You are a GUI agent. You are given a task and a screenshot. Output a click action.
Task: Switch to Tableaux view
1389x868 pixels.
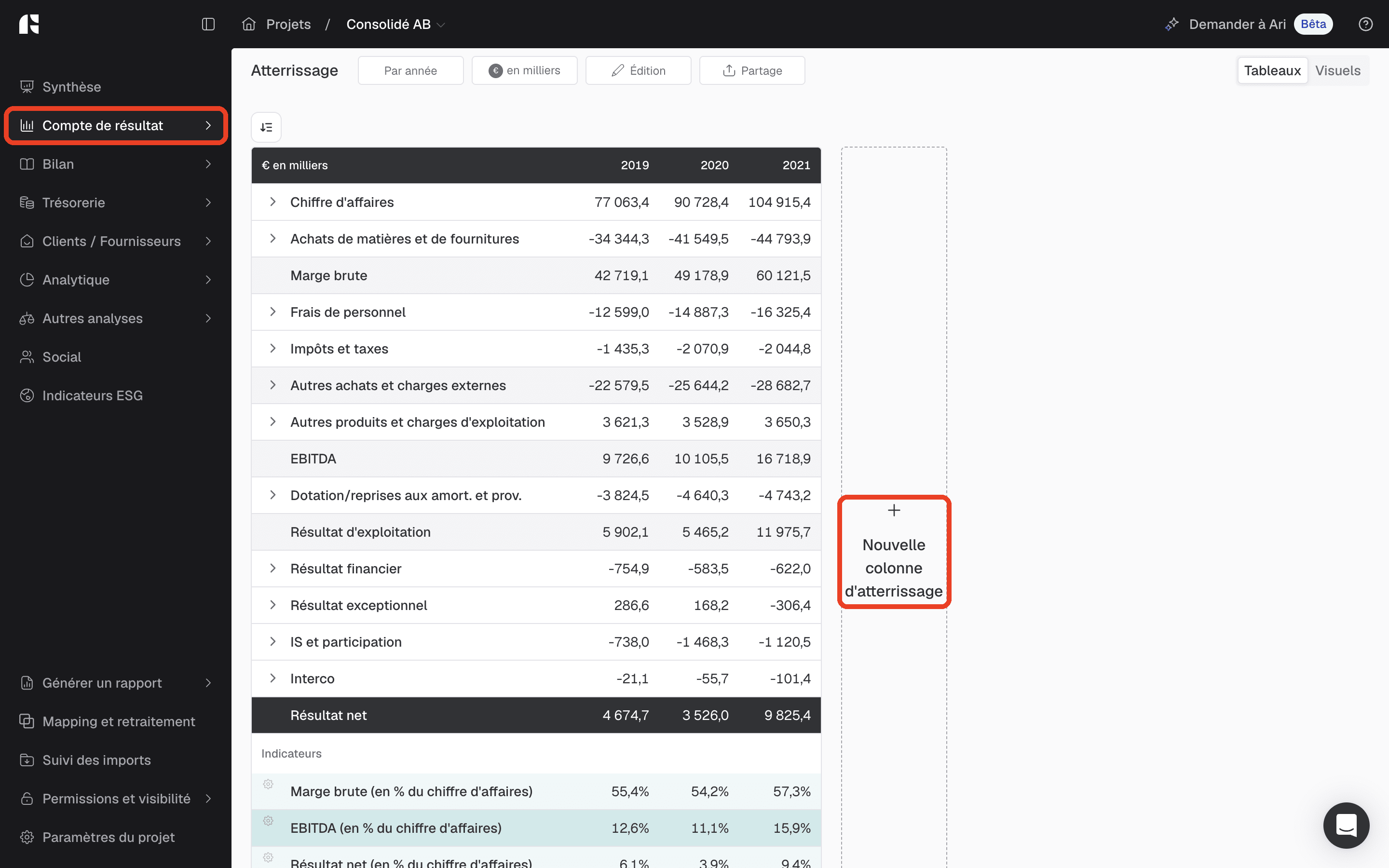[1272, 70]
